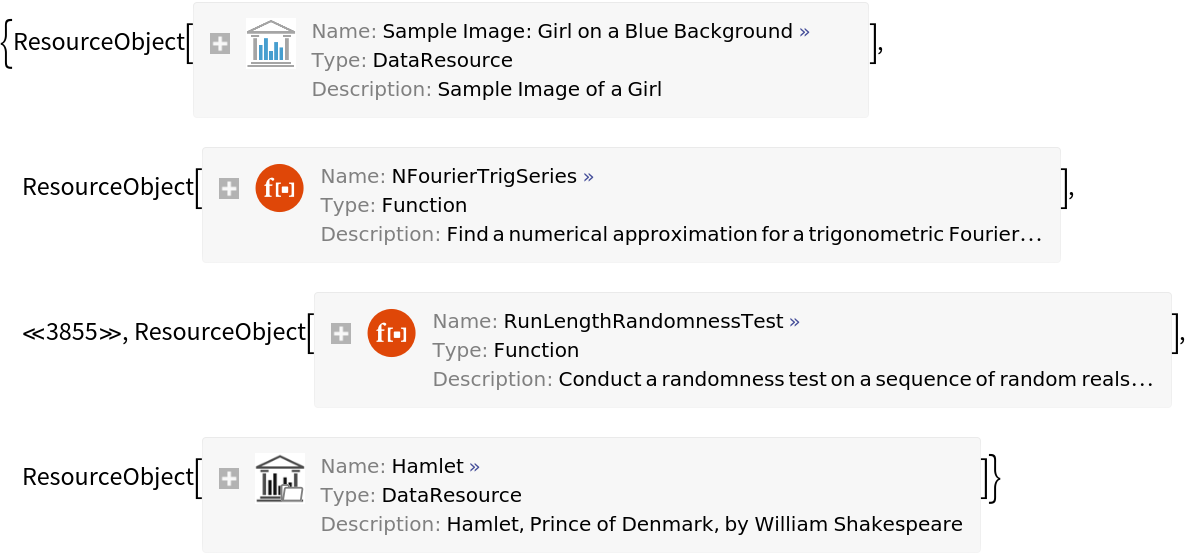The image size is (1186, 554).
Task: Click the «3855» omitted items placeholder
Action: [x=70, y=333]
